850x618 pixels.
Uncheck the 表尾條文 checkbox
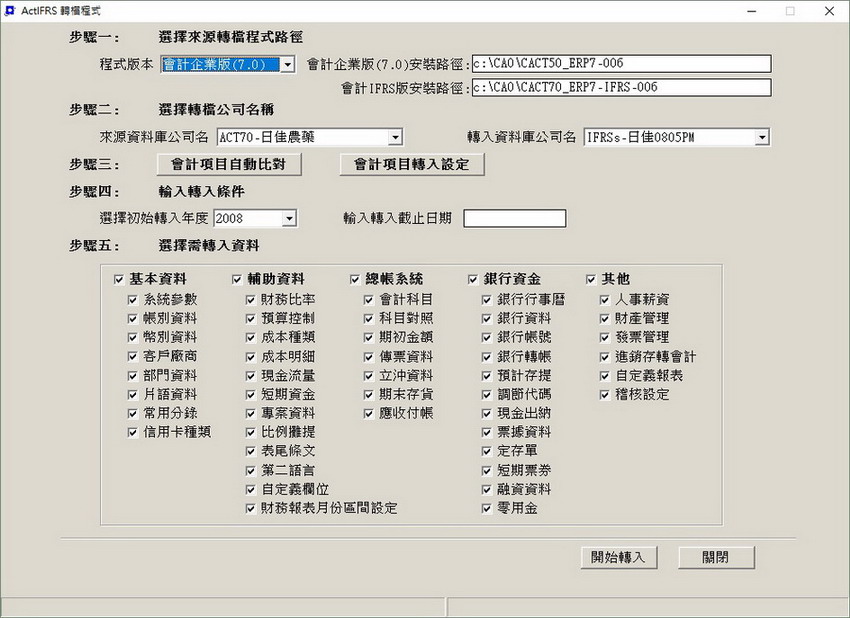coord(250,451)
